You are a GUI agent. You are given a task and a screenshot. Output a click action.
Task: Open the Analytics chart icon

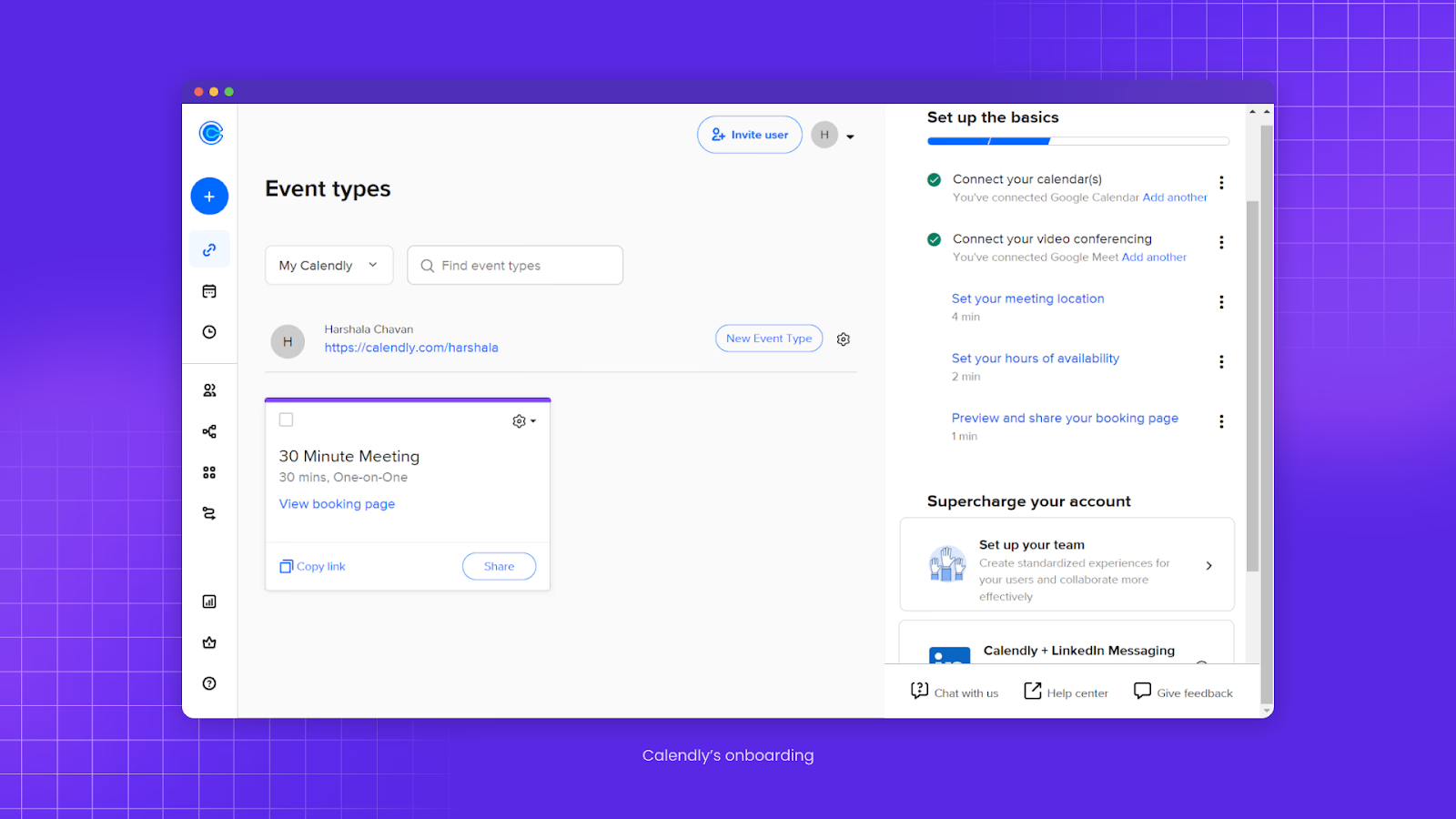click(x=209, y=601)
